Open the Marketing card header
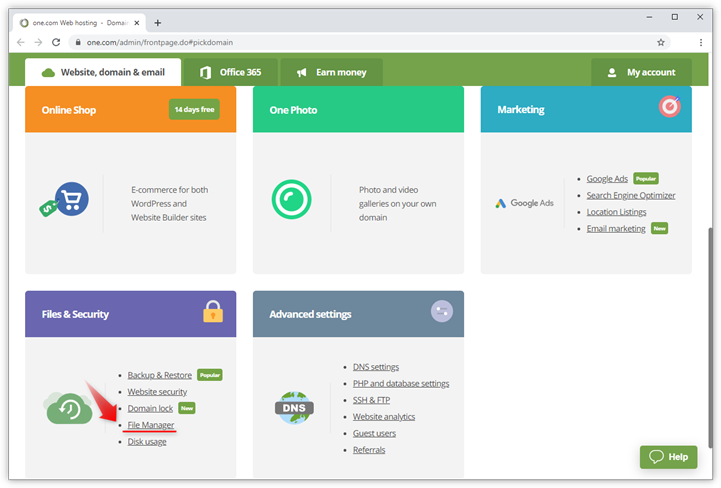The image size is (721, 488). coord(586,109)
